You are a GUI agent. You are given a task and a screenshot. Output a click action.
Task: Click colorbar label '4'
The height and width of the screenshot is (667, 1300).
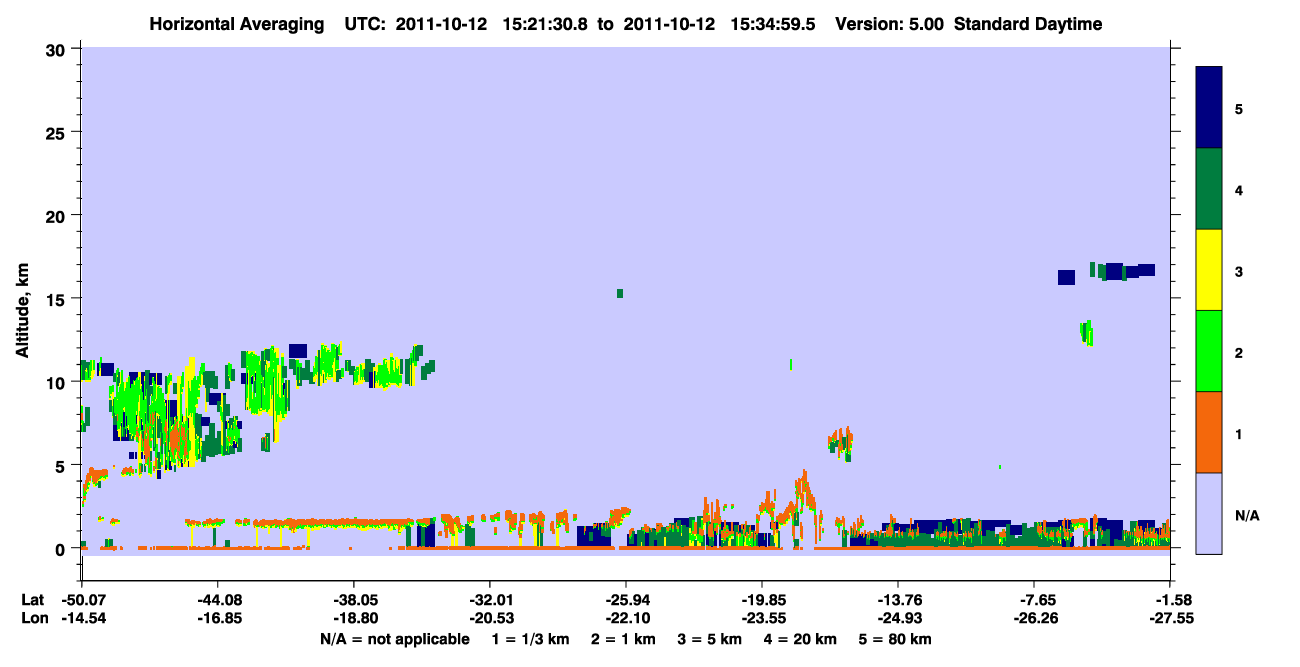tap(1239, 190)
